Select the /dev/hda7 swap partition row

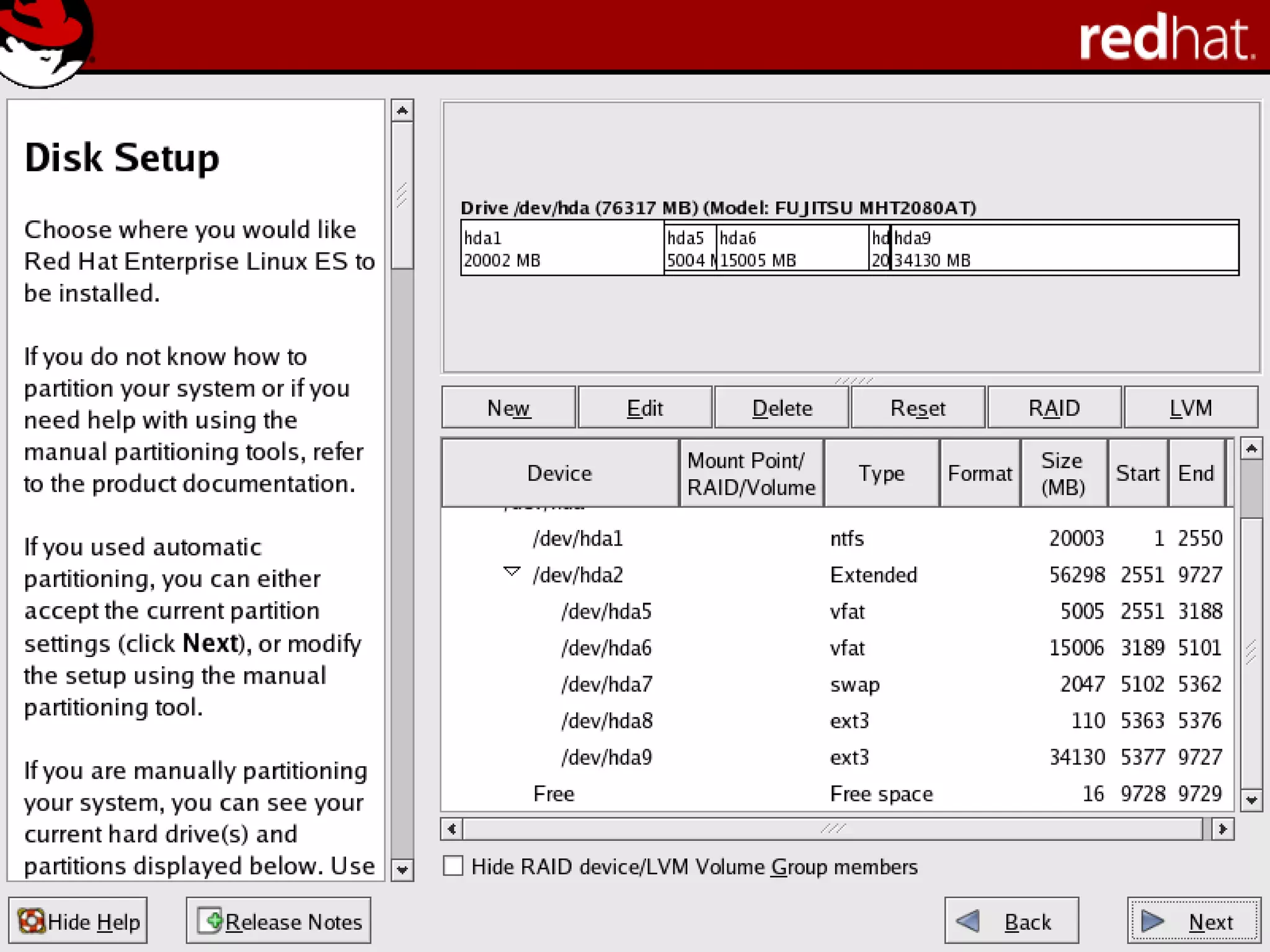point(607,684)
